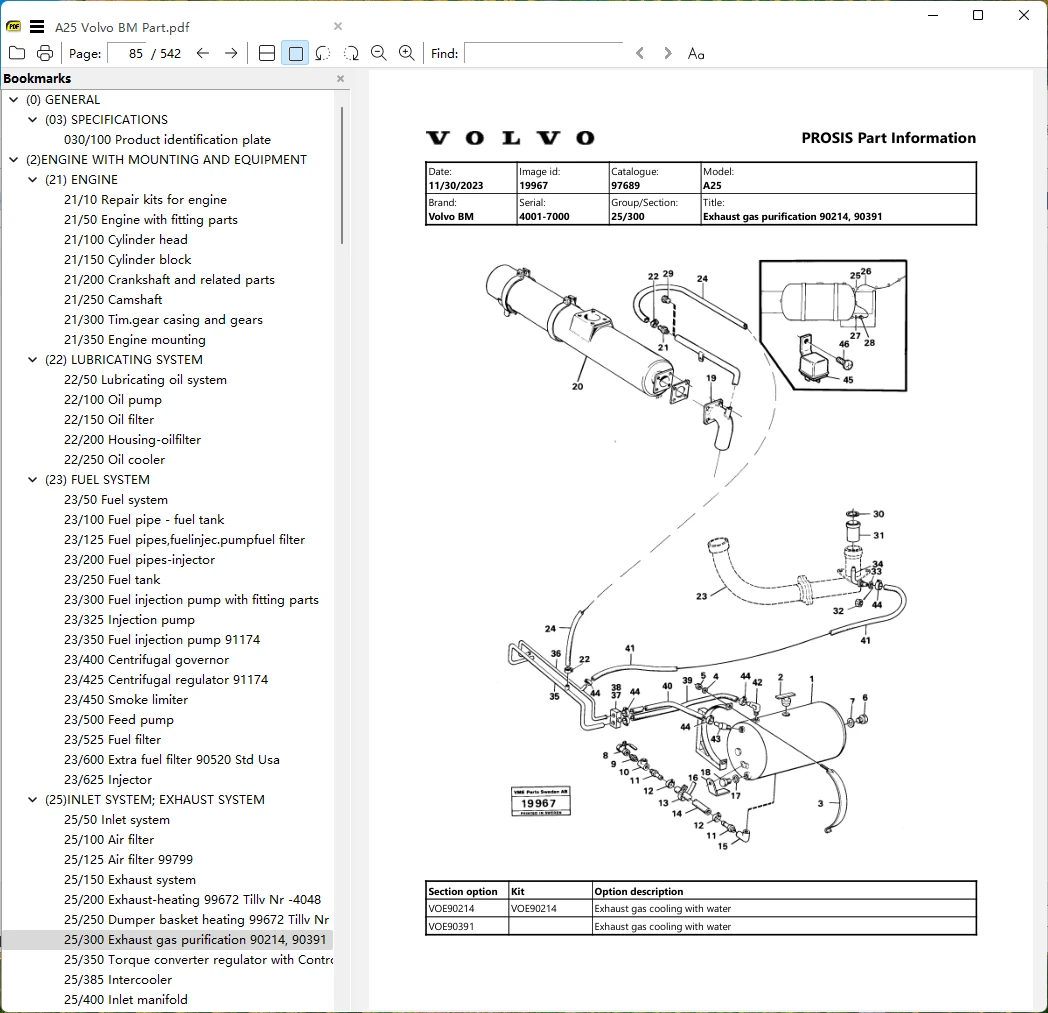Open 21/300 Tim.gear casing and gears
This screenshot has height=1013, width=1048.
click(x=163, y=320)
